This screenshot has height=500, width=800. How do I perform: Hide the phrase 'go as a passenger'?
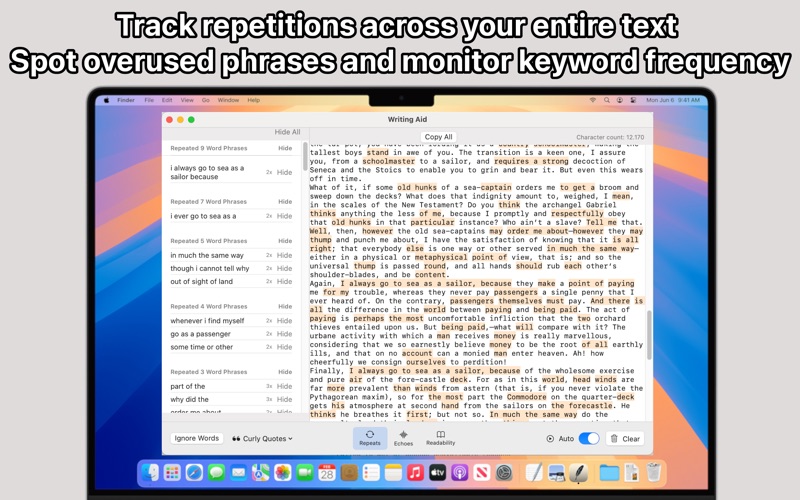[x=285, y=334]
